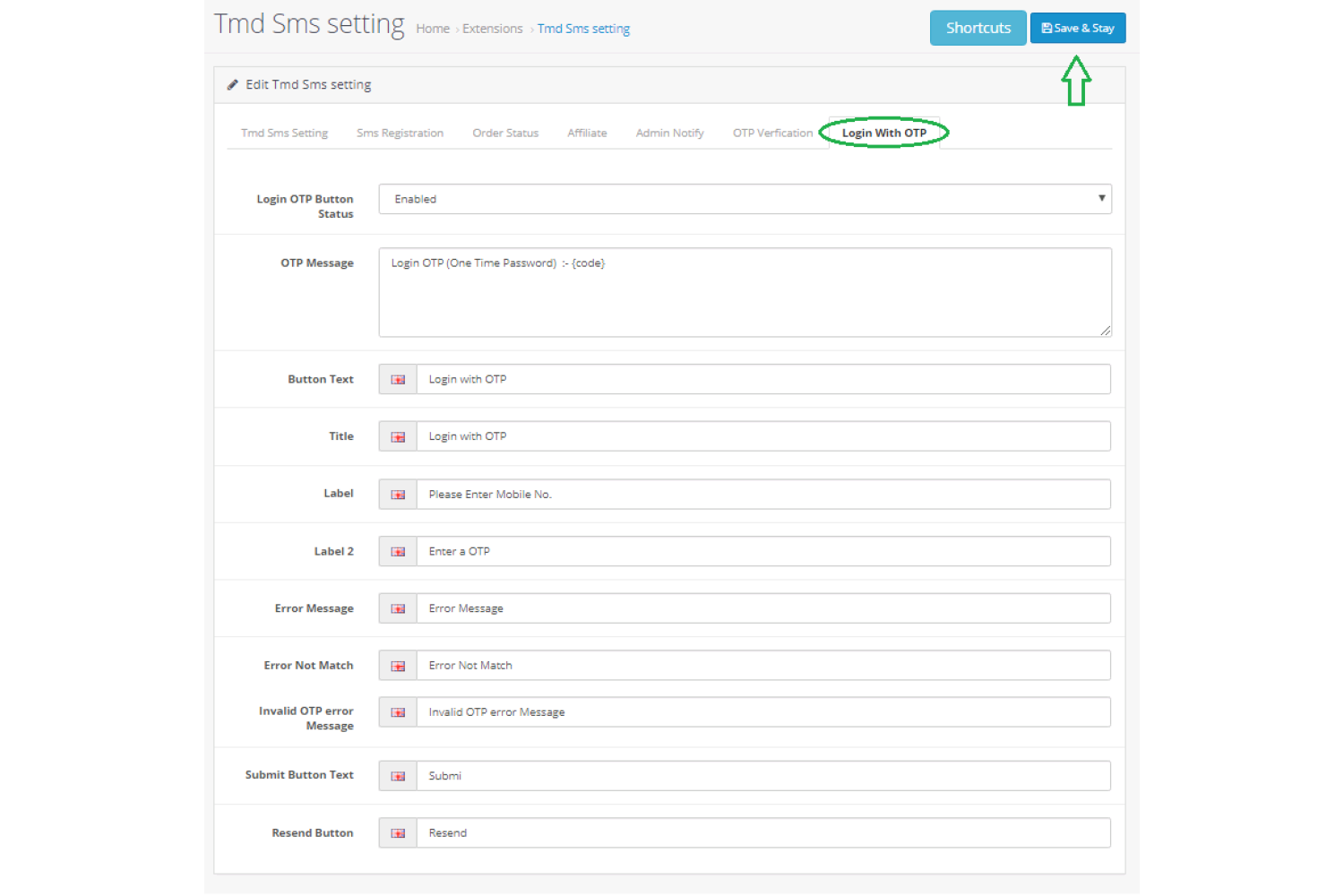This screenshot has width=1344, height=896.
Task: Click the OTP Message label
Action: [x=317, y=263]
